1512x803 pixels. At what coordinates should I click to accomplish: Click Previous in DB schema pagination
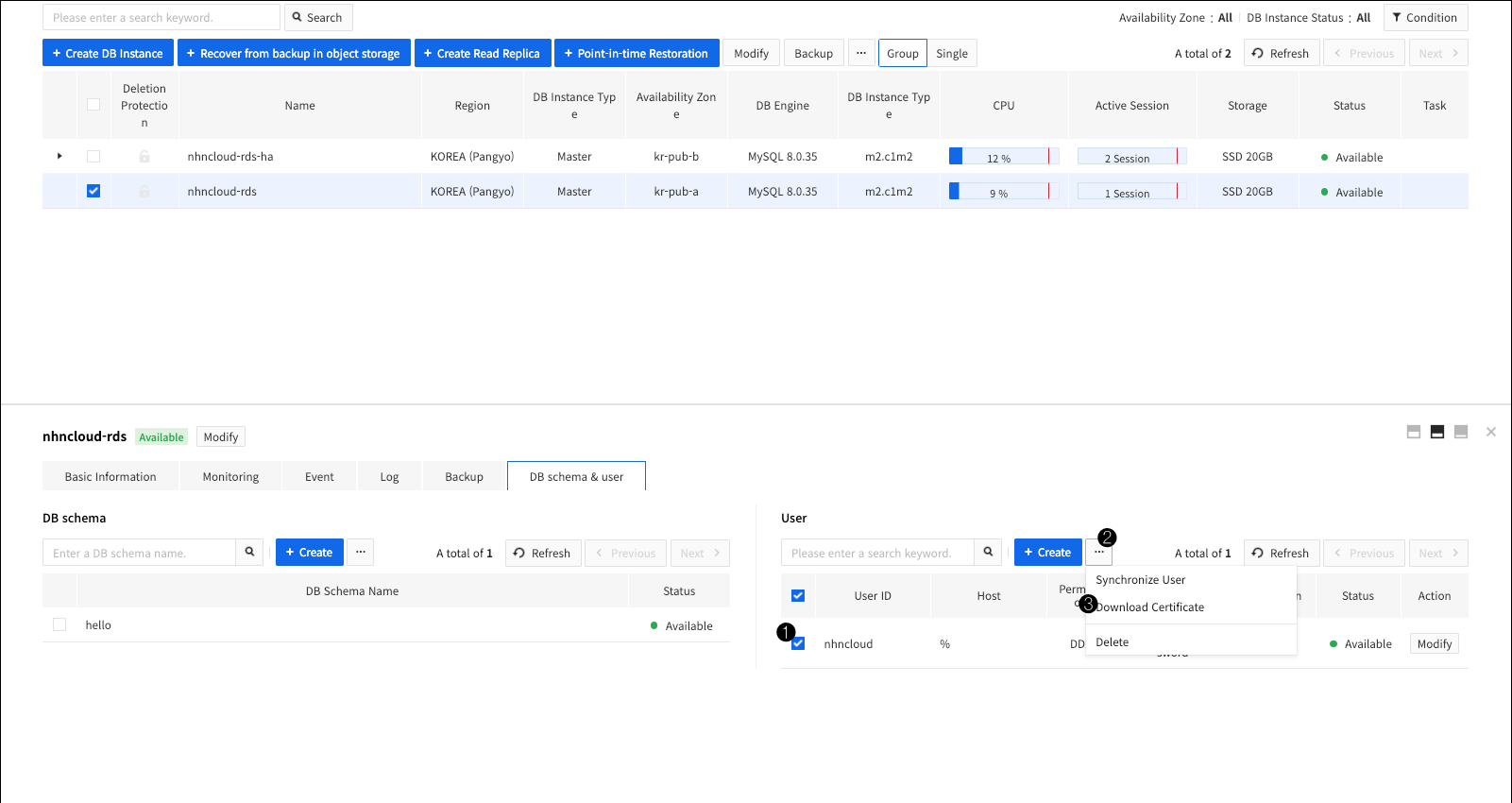[625, 553]
